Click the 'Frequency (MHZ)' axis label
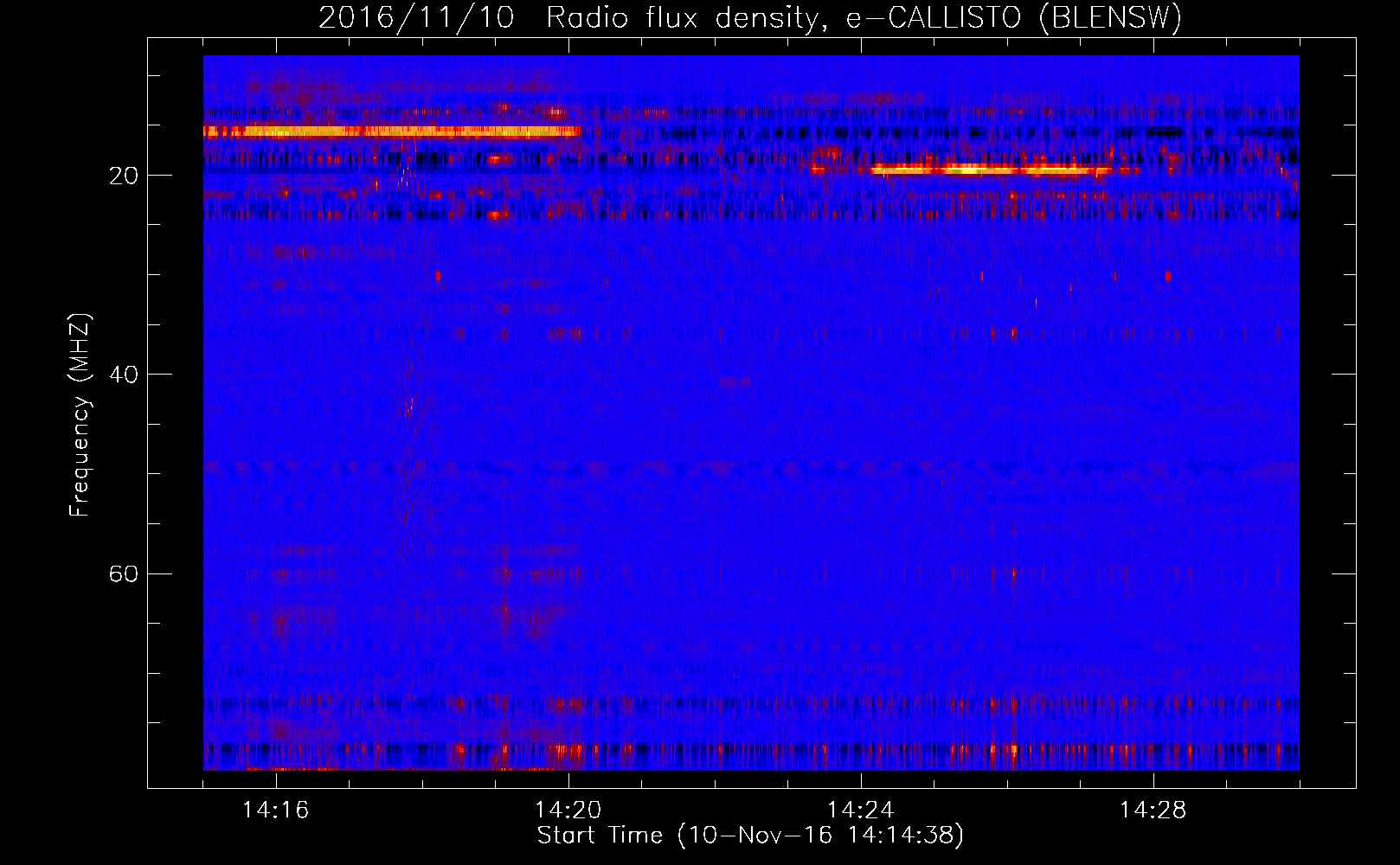 79,415
